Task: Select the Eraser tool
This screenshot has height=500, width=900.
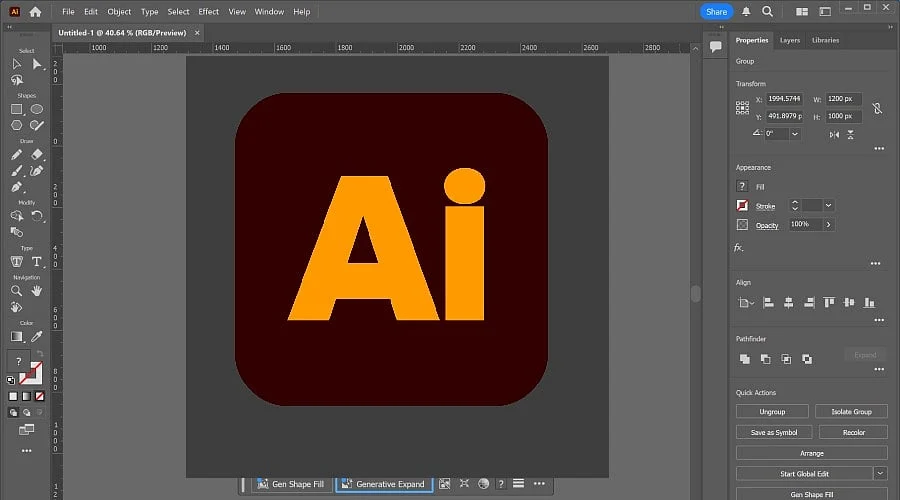Action: point(37,154)
